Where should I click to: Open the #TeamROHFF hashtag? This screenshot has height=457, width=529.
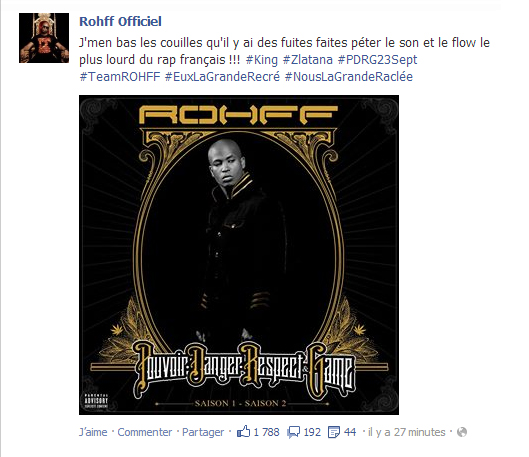click(x=120, y=77)
